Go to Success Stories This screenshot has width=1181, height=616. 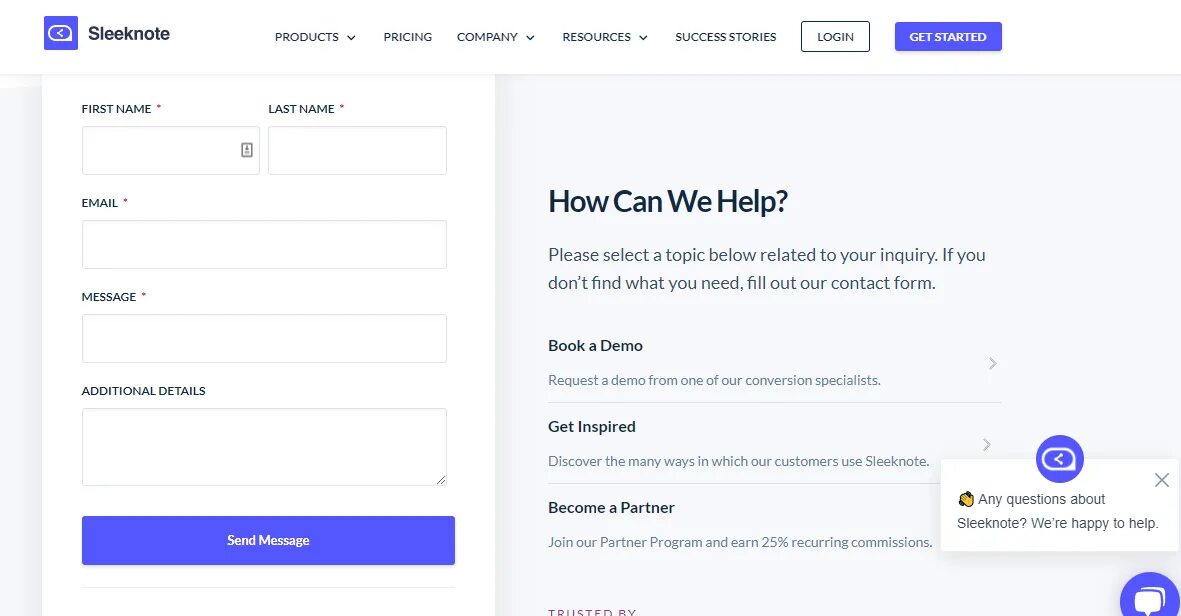click(x=725, y=37)
